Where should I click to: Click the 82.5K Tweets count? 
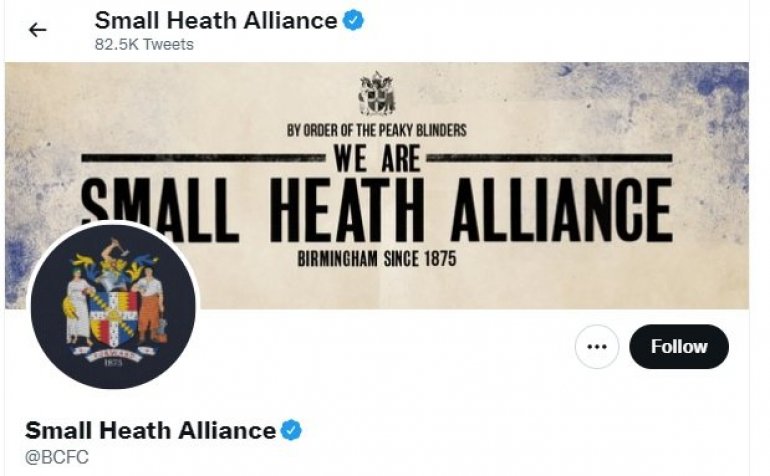click(x=144, y=44)
